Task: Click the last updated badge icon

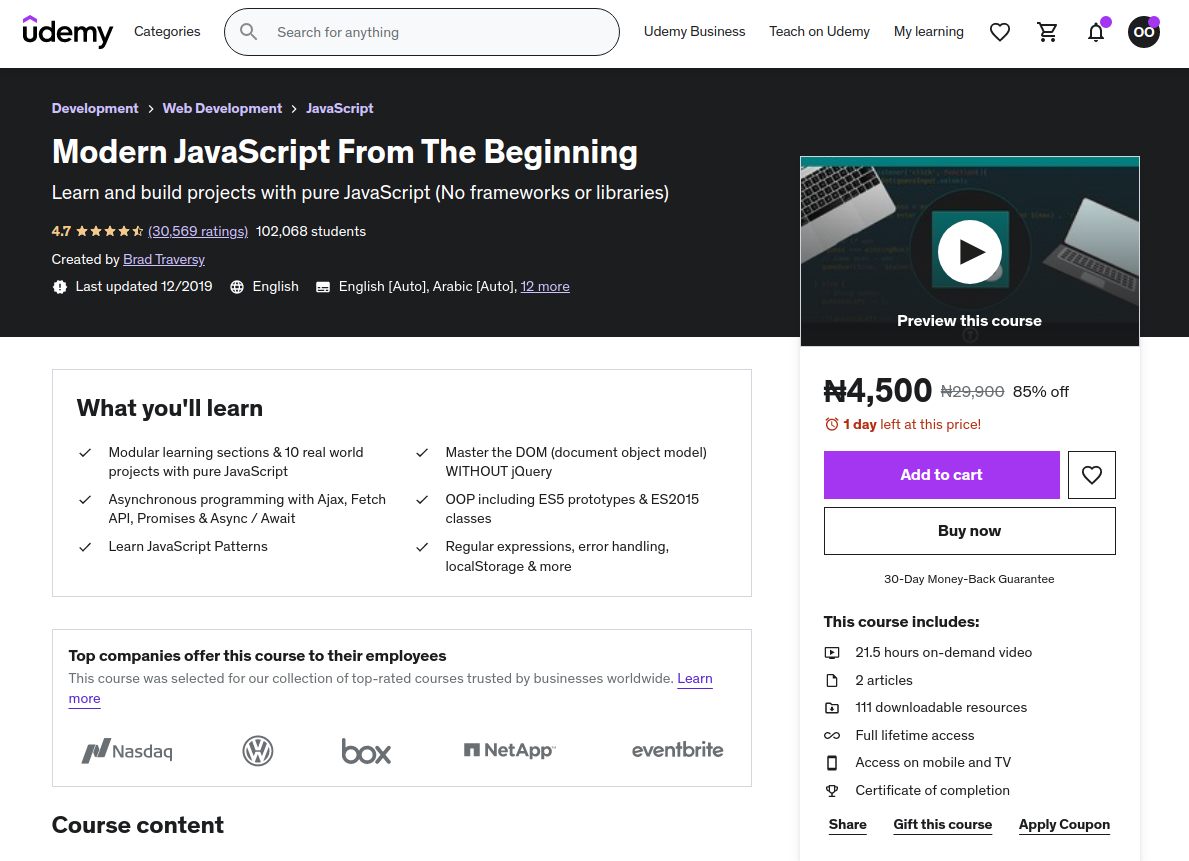Action: [x=60, y=287]
